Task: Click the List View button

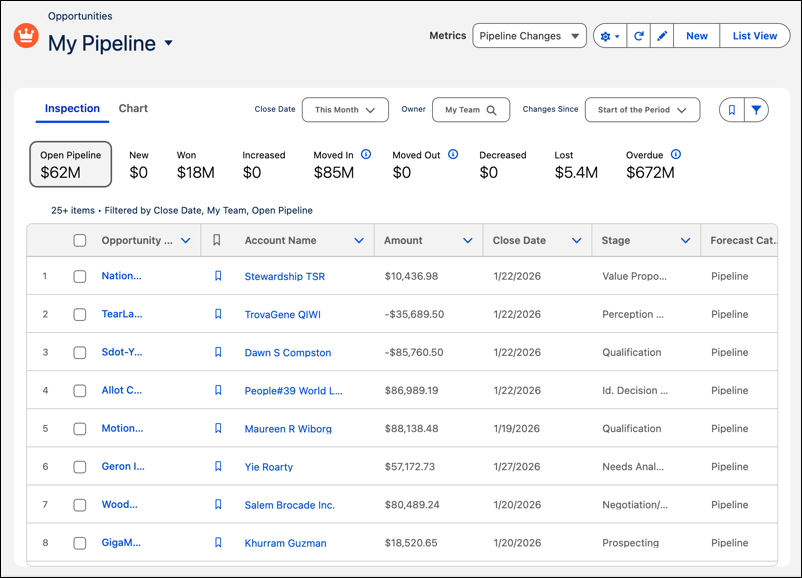Action: tap(754, 36)
